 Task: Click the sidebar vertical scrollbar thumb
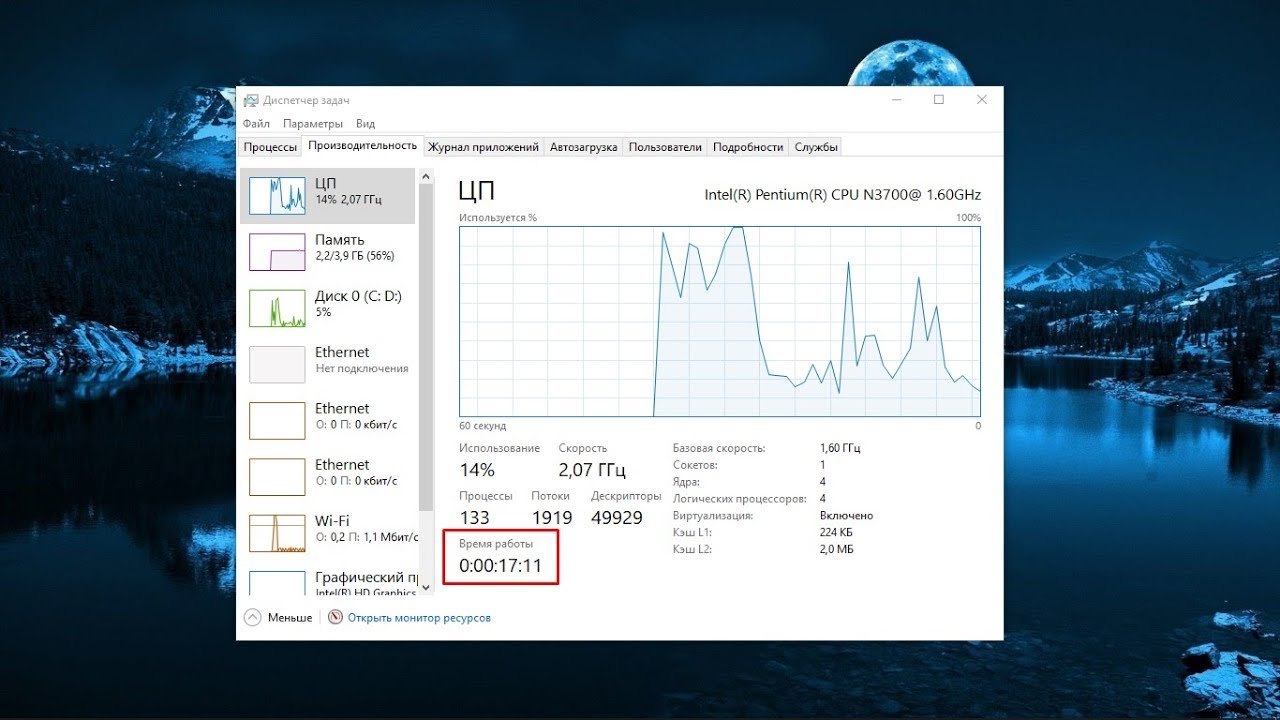tap(426, 347)
